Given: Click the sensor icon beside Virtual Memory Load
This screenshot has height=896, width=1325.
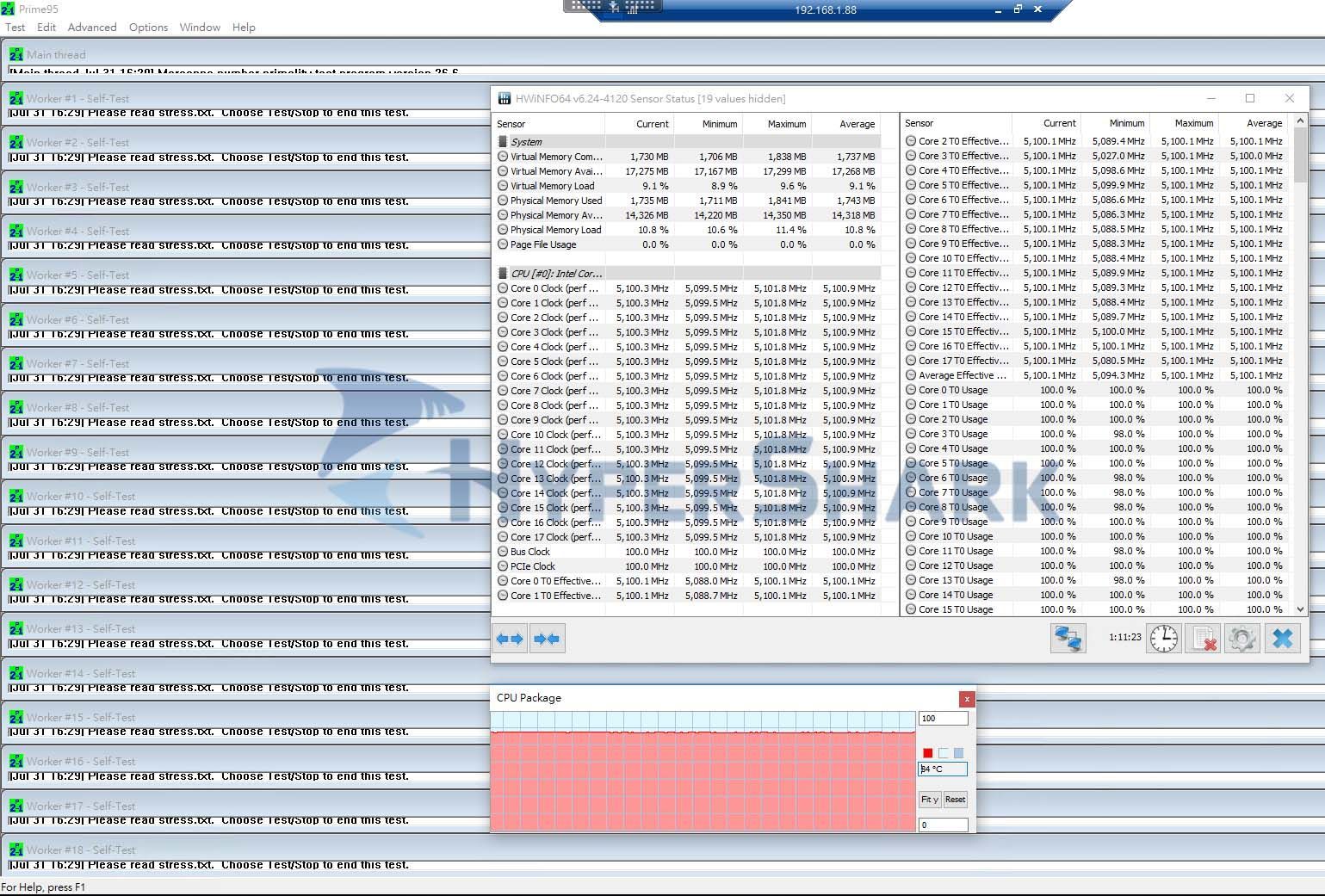Looking at the screenshot, I should [503, 186].
